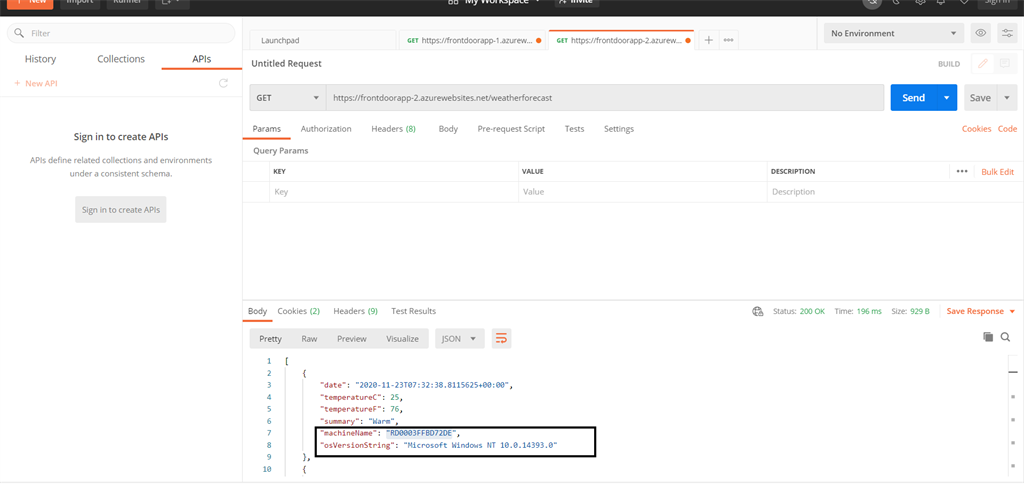Open the Headers (8) request tab

(x=393, y=129)
